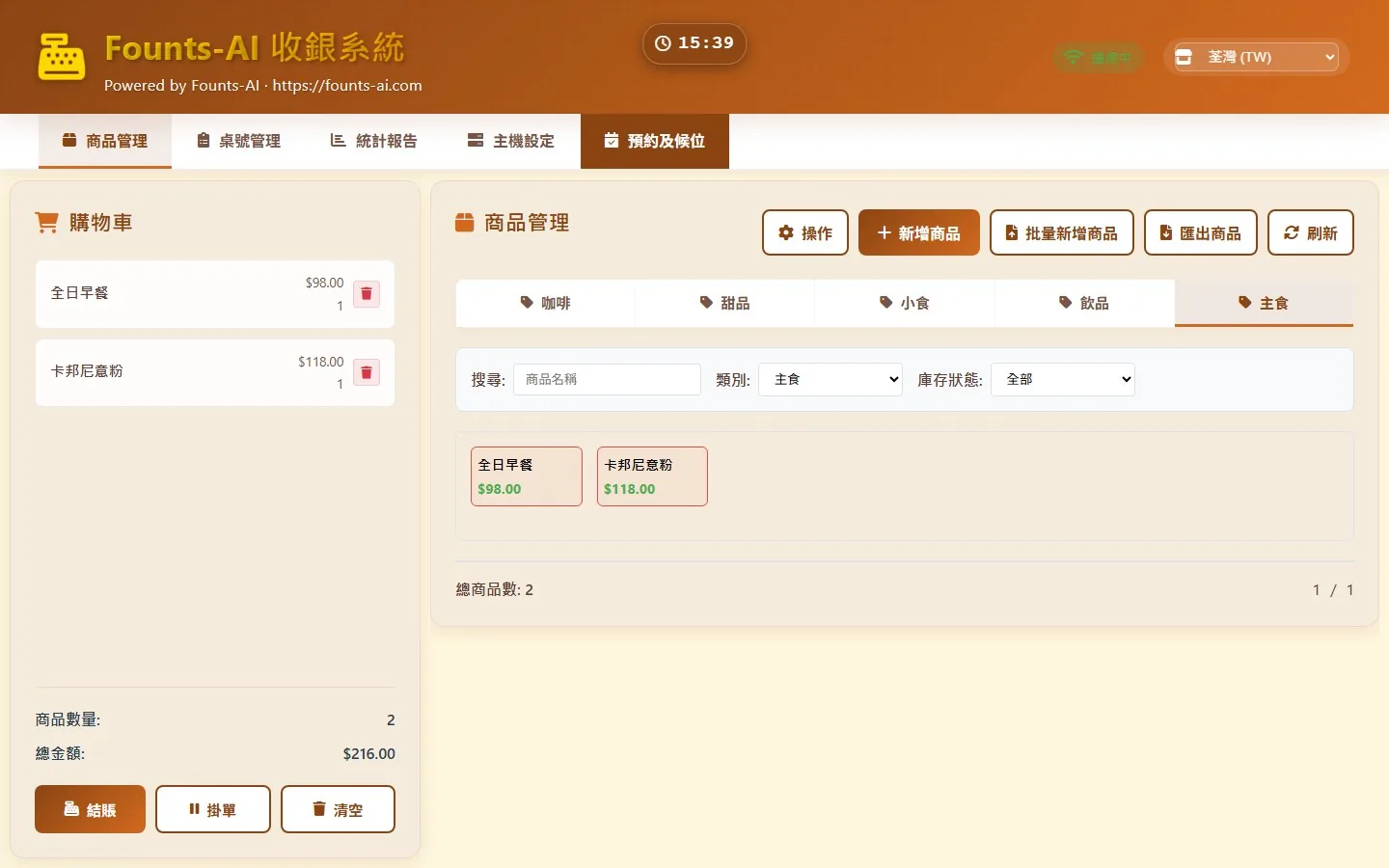Click the refresh arrows icon in 刷新

[x=1291, y=232]
